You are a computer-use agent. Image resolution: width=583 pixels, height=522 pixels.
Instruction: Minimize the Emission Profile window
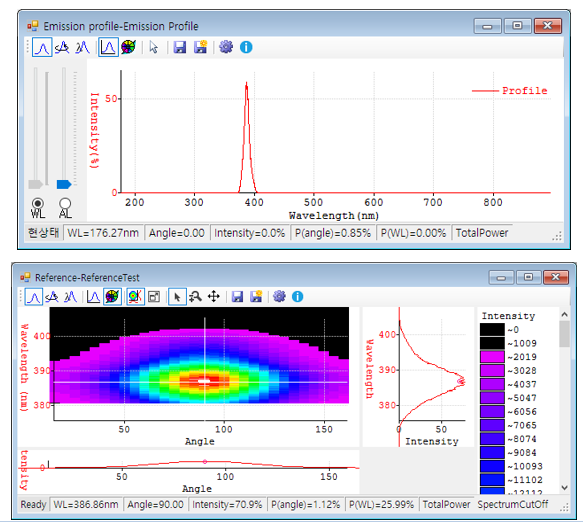click(x=487, y=26)
